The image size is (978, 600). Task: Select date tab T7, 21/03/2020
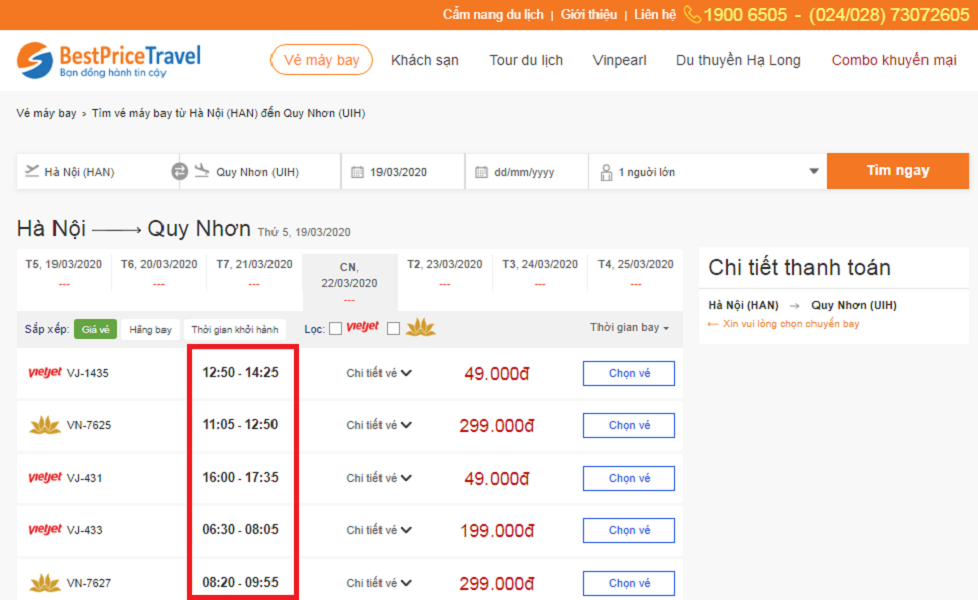point(254,271)
